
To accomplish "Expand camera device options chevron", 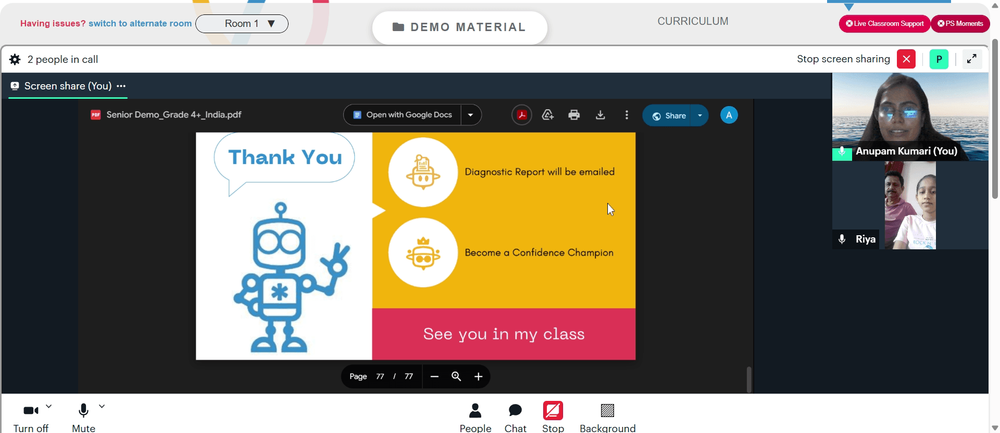I will [49, 406].
